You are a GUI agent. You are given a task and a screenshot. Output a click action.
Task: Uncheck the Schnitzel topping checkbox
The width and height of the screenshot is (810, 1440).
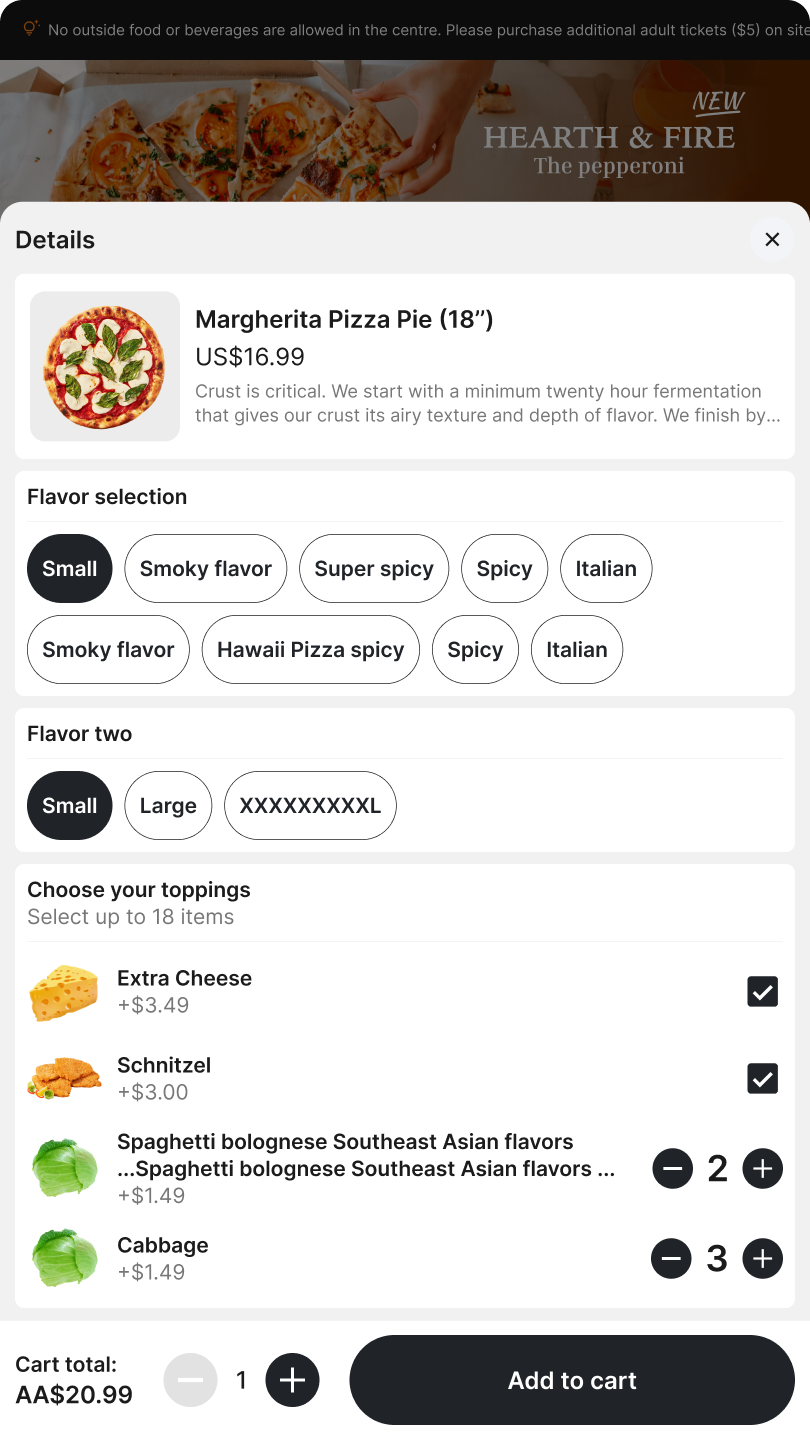(x=763, y=1079)
